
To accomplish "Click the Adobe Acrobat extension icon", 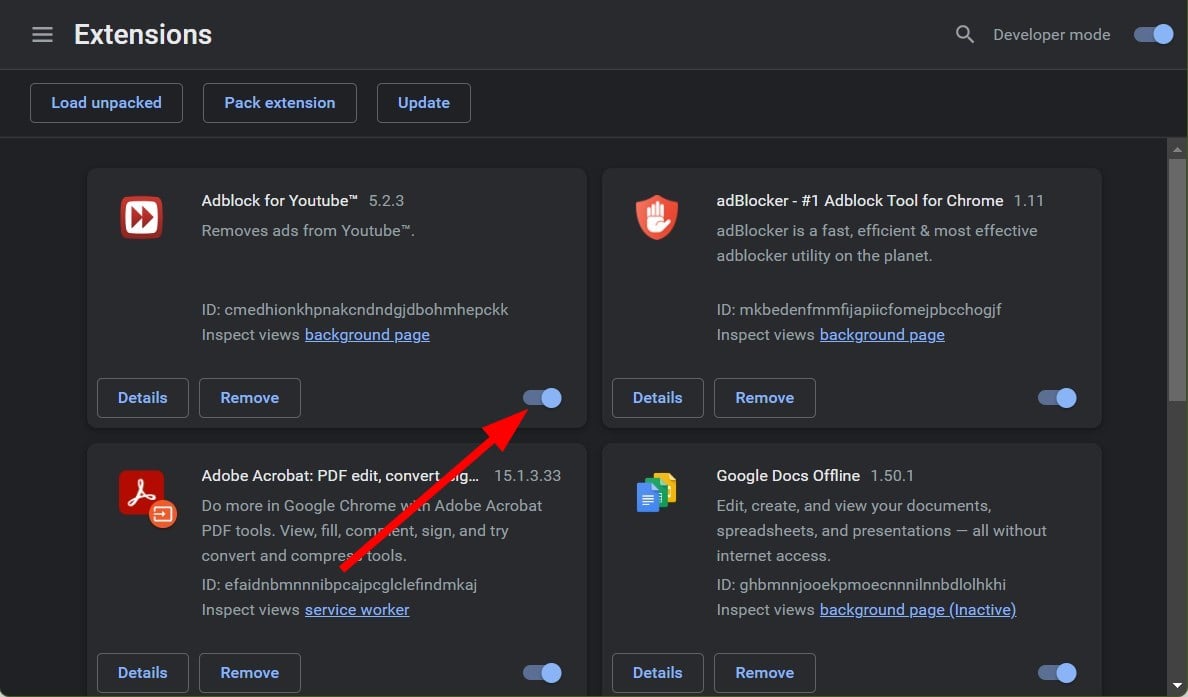I will coord(148,499).
